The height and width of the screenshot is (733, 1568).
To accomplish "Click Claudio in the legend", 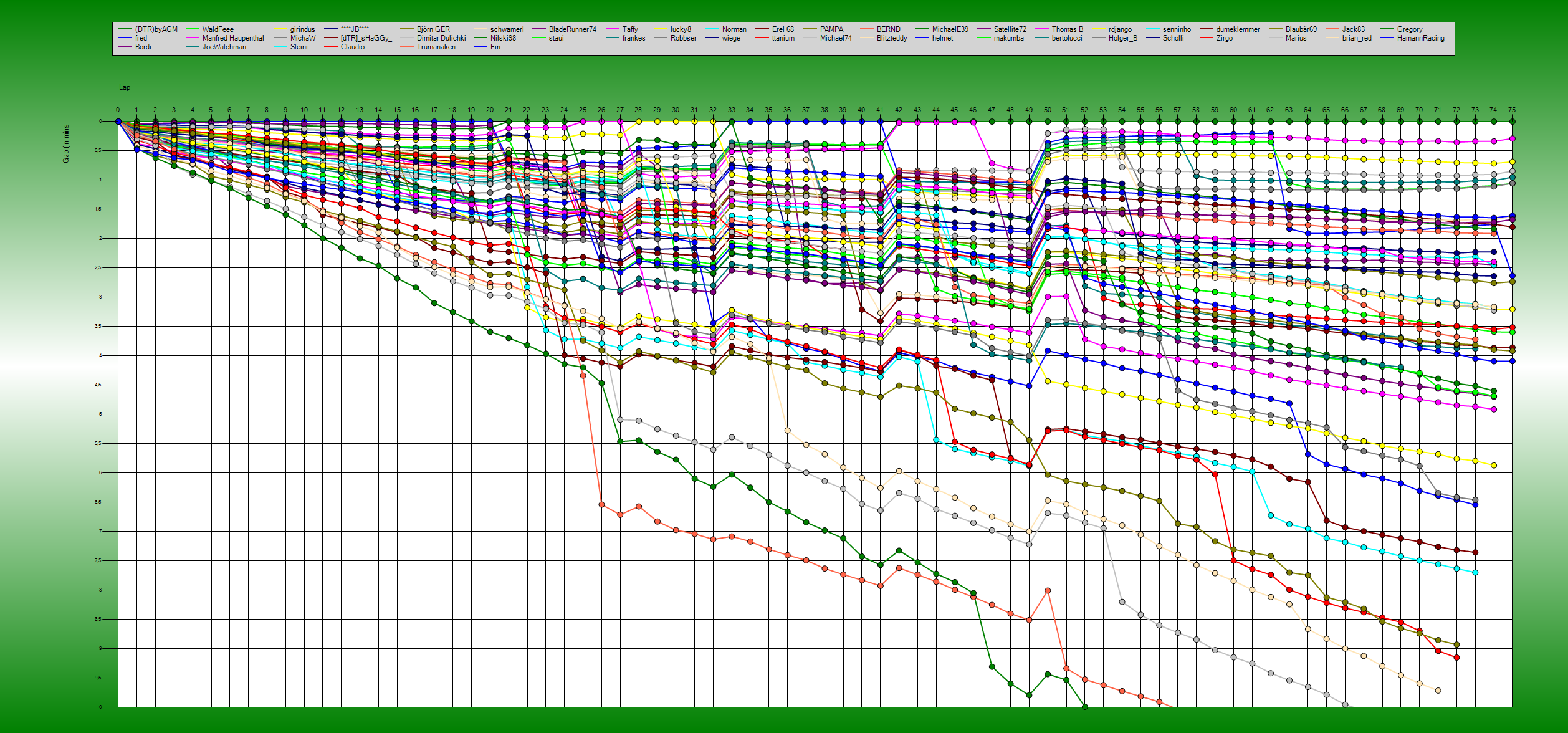I will 352,47.
